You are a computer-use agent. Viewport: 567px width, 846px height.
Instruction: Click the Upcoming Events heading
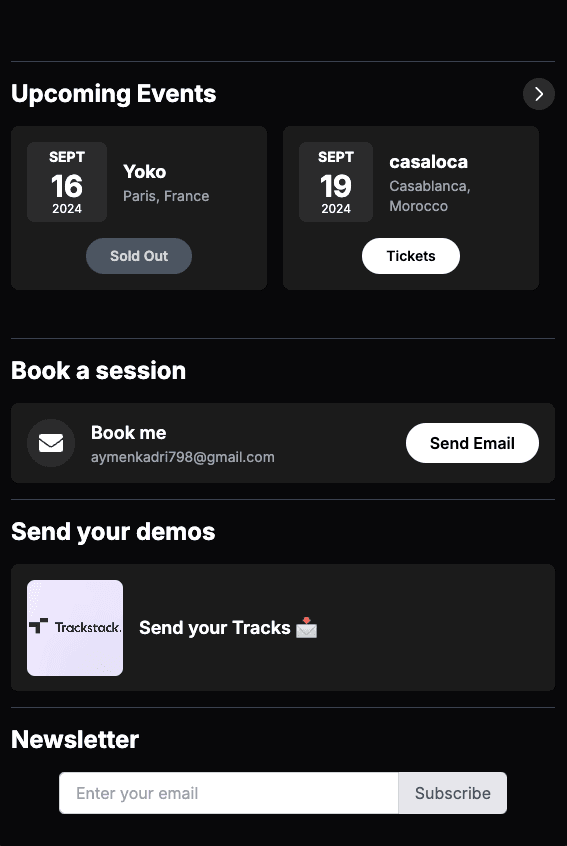tap(113, 93)
